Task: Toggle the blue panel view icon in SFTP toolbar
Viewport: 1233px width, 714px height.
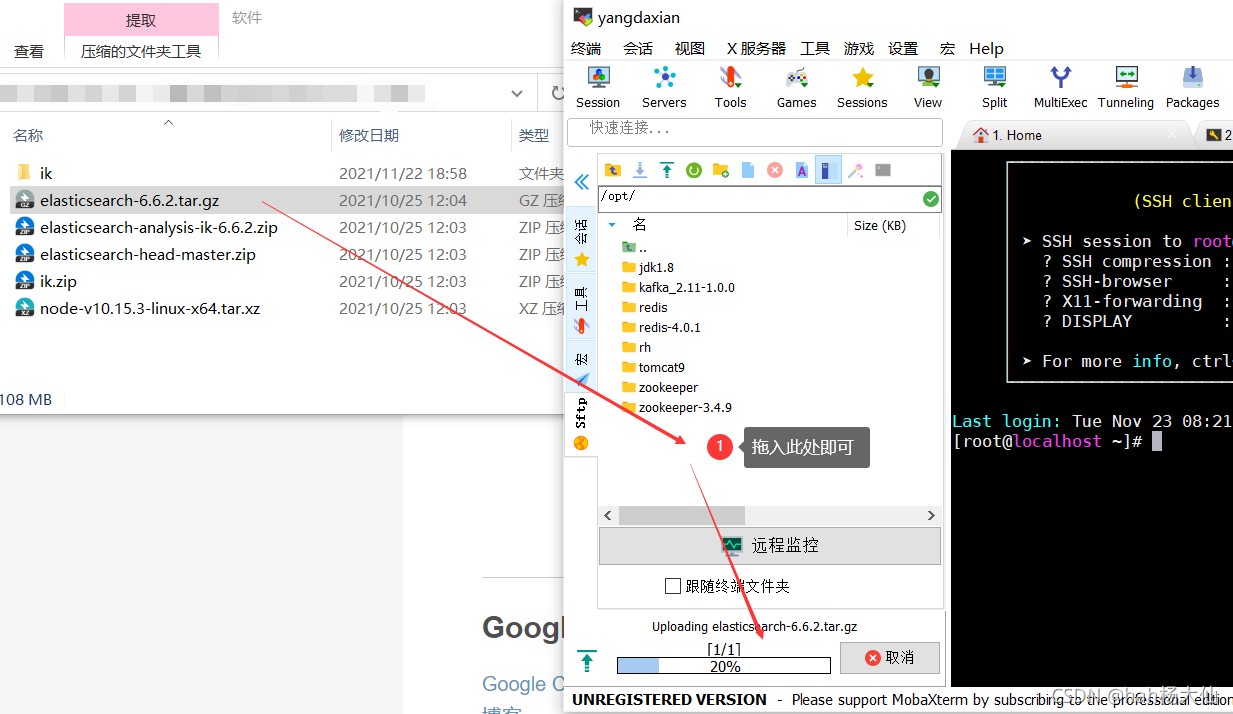Action: pos(828,170)
